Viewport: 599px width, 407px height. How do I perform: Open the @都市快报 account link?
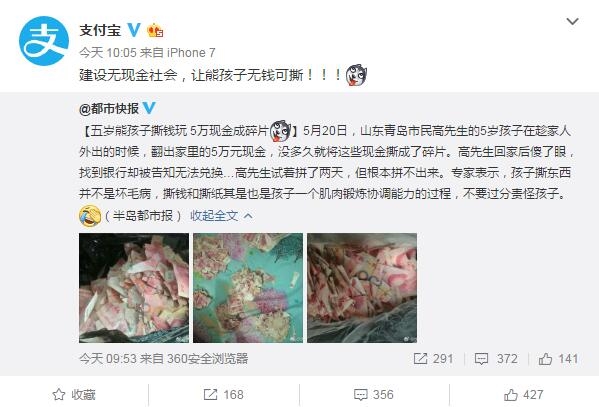click(x=109, y=109)
